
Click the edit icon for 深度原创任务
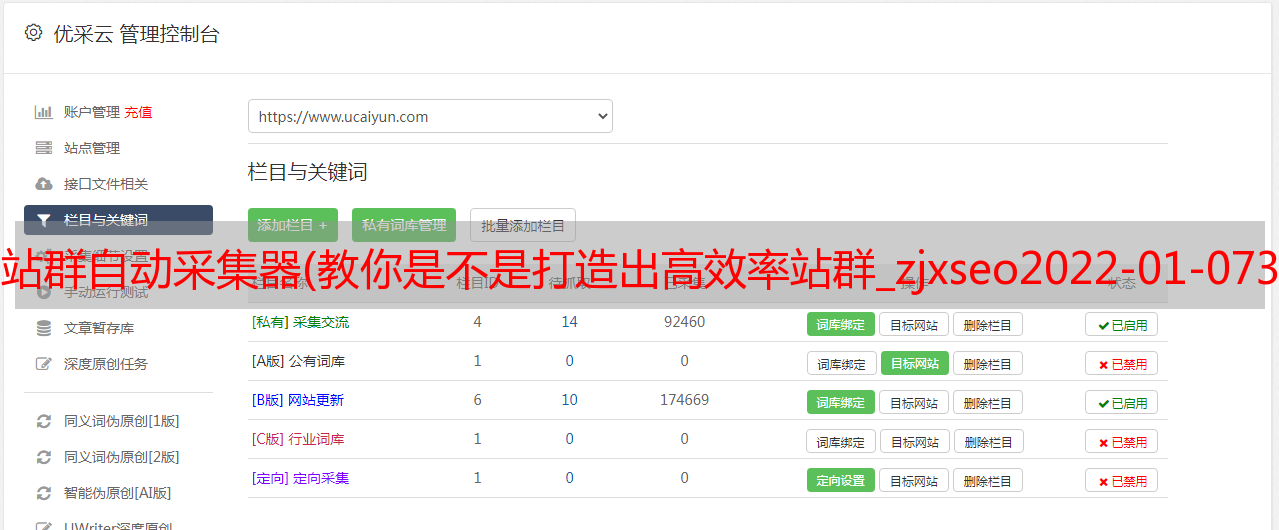(44, 364)
